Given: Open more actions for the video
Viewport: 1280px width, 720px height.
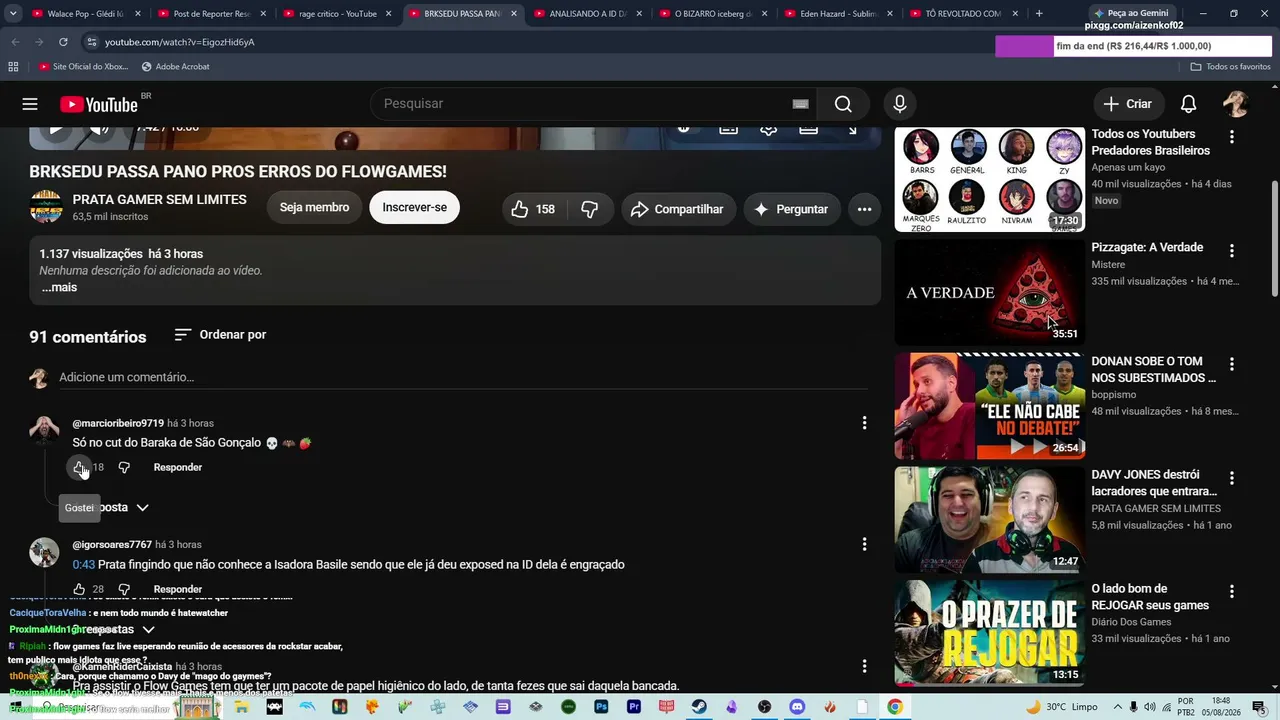Looking at the screenshot, I should pyautogui.click(x=864, y=209).
